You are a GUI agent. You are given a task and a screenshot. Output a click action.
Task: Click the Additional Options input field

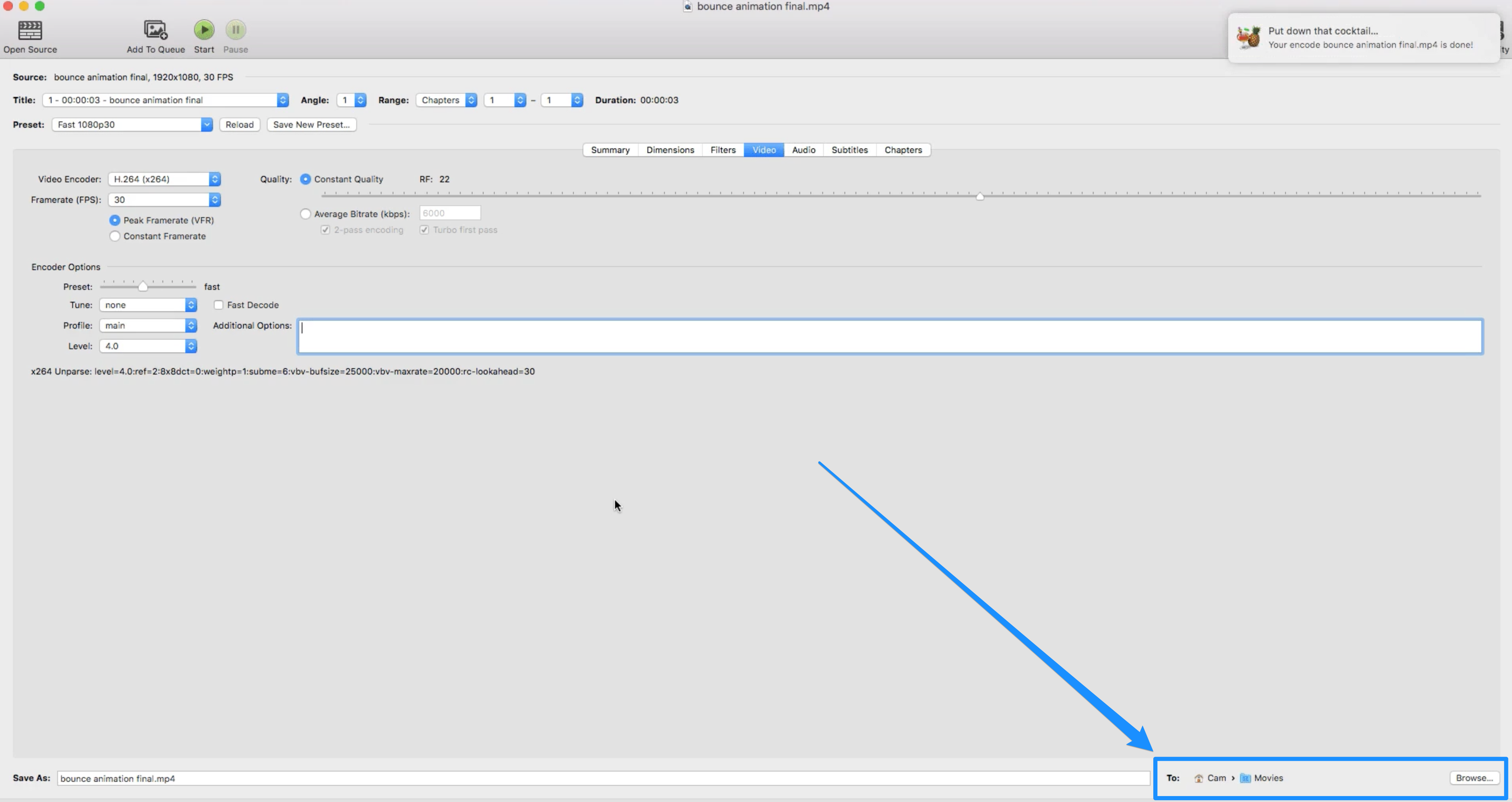(x=889, y=335)
